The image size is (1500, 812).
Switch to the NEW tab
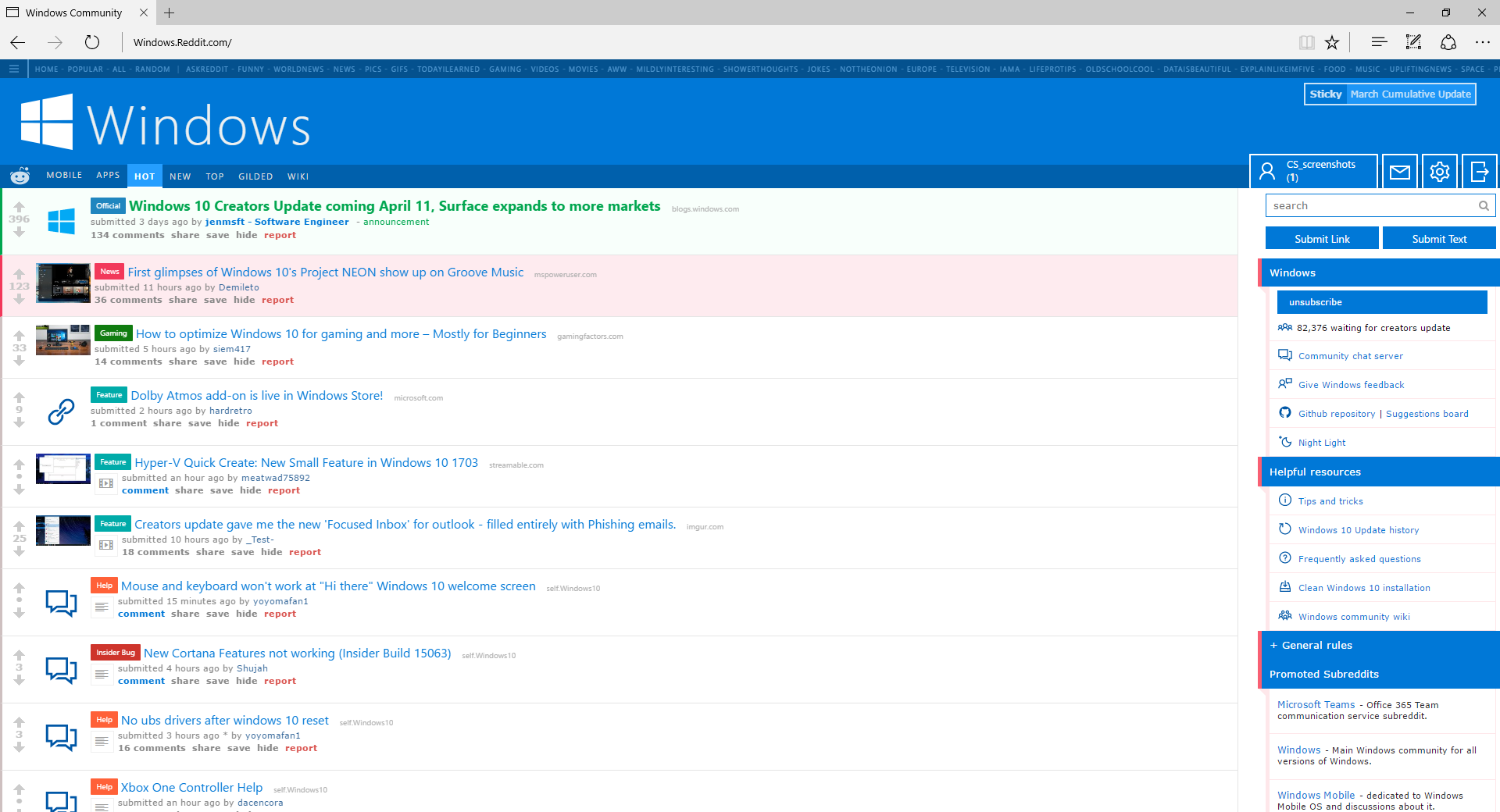coord(180,176)
